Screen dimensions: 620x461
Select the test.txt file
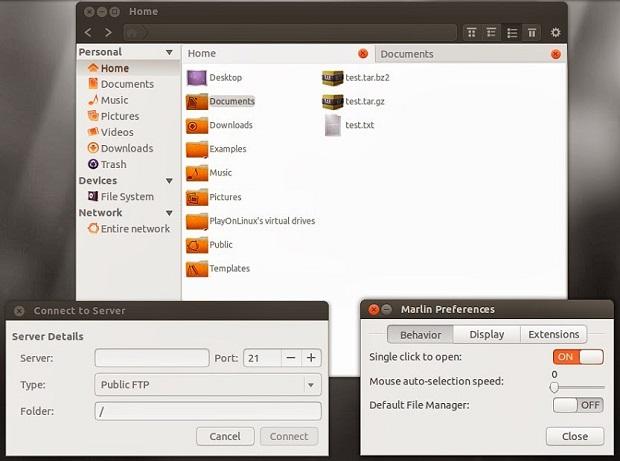(x=350, y=125)
